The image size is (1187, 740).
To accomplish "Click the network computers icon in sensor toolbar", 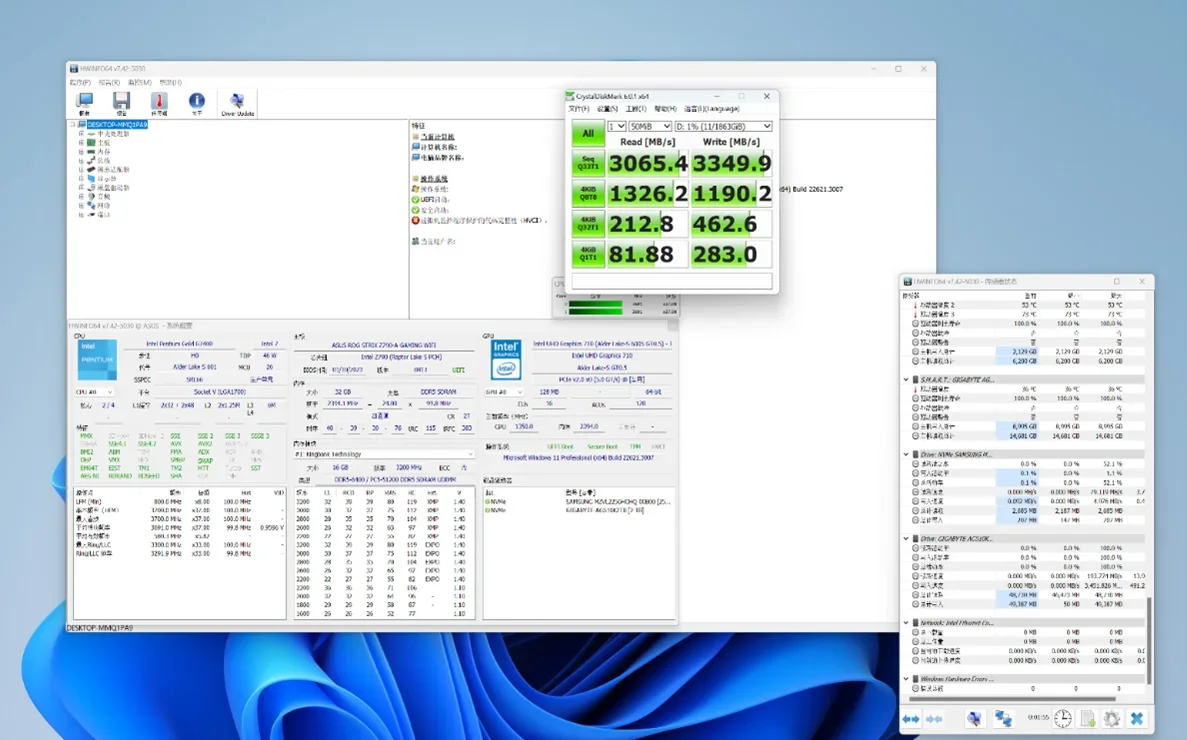I will coord(1003,719).
